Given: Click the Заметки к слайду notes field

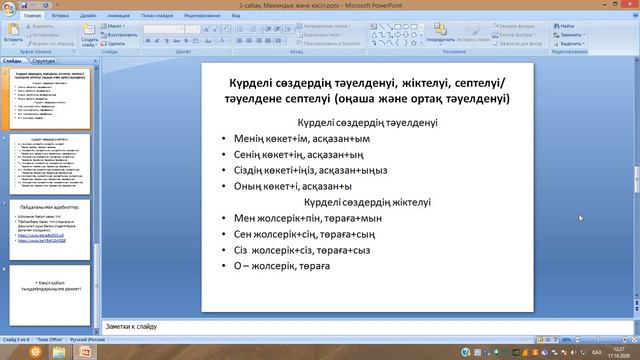Looking at the screenshot, I should point(367,327).
